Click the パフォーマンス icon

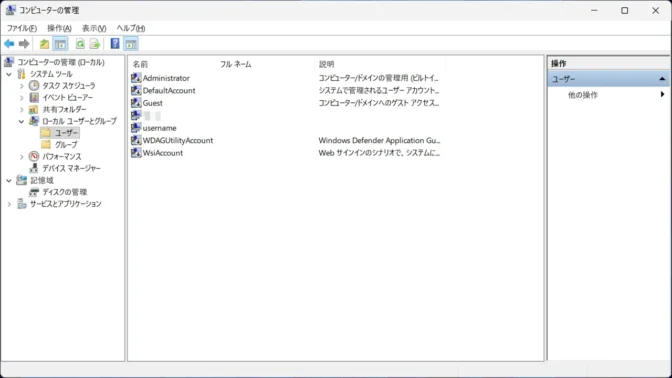[x=34, y=156]
